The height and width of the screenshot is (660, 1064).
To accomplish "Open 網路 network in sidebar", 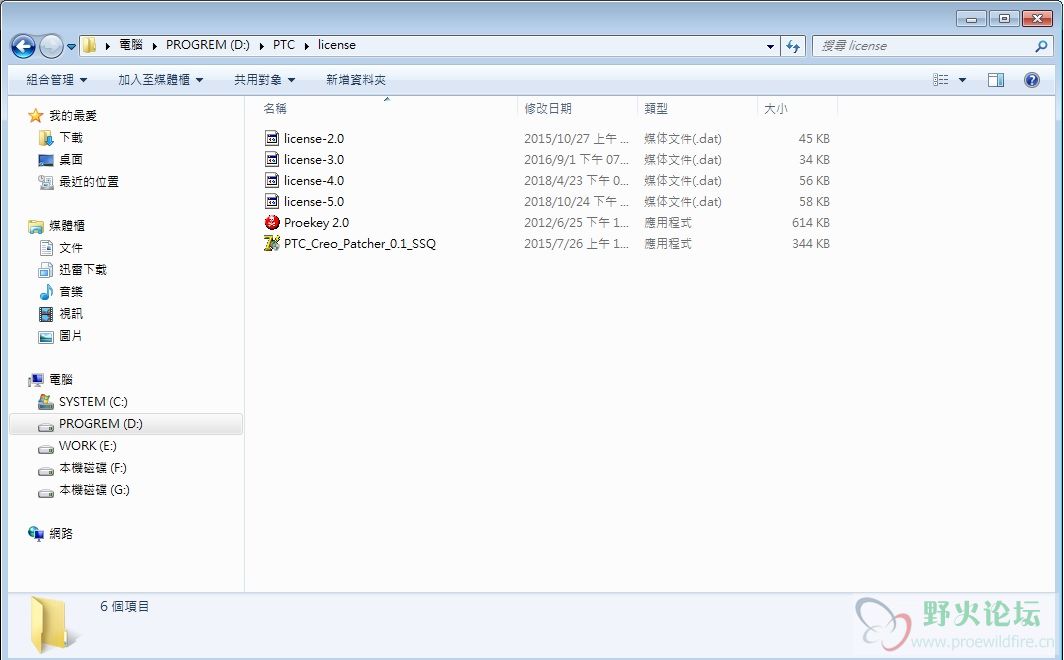I will pos(60,534).
